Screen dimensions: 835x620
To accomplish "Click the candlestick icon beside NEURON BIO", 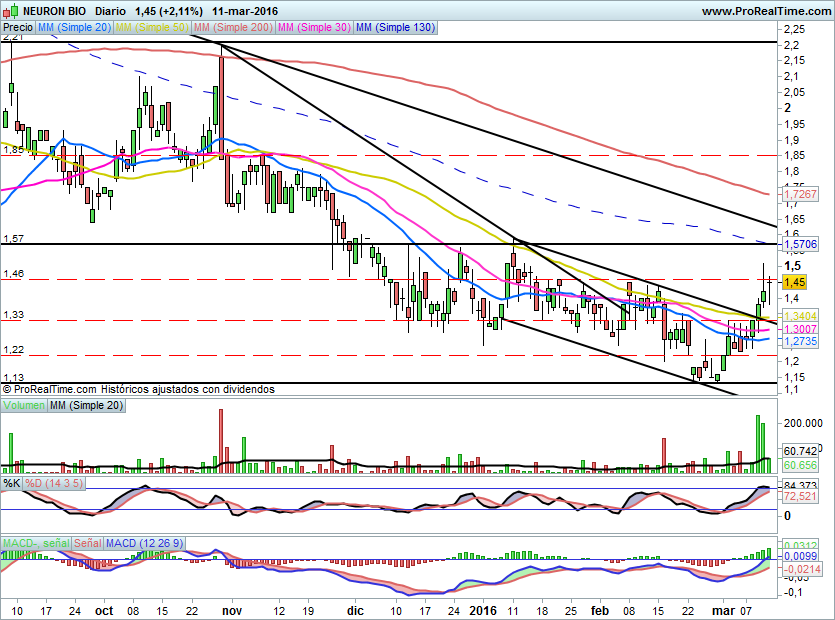I will [6, 10].
